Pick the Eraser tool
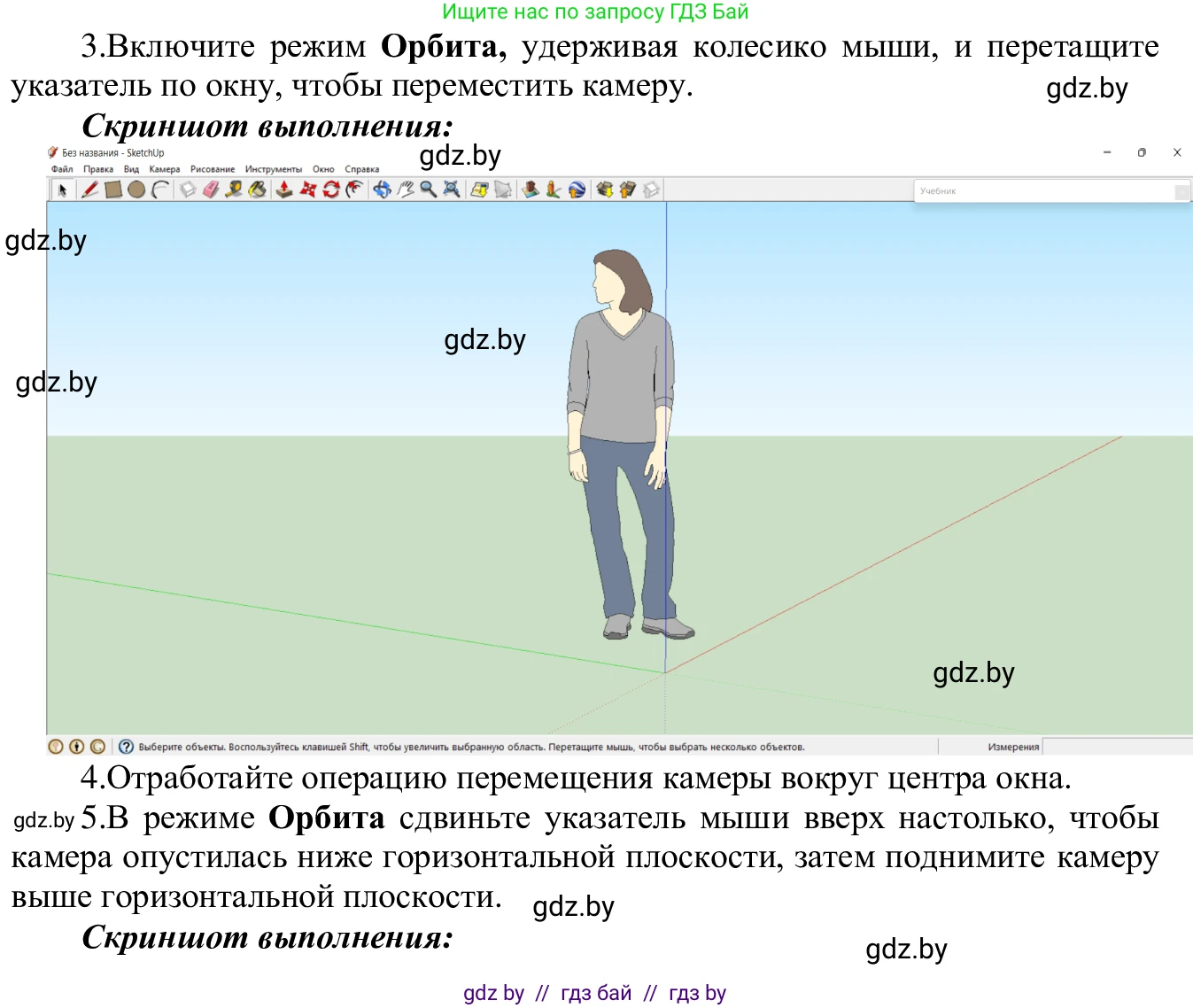This screenshot has width=1193, height=1008. tap(210, 189)
